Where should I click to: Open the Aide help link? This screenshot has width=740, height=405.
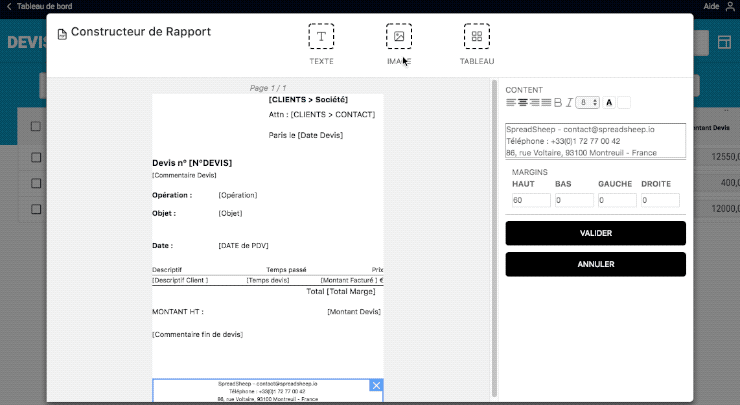coord(711,6)
